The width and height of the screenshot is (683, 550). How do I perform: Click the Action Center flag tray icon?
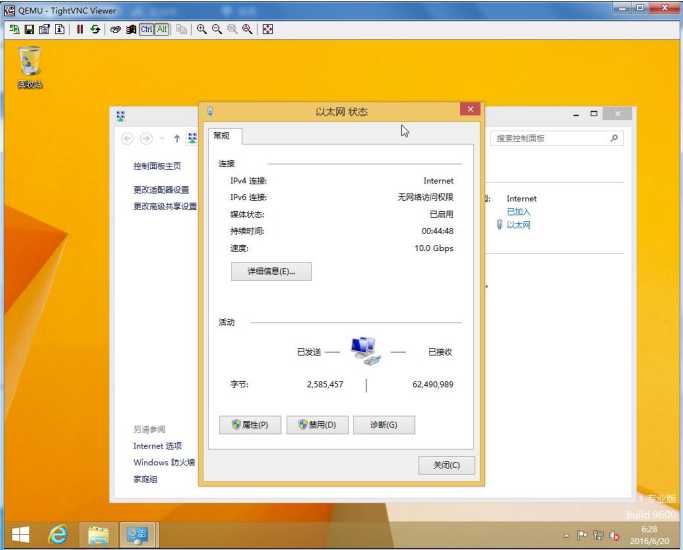pos(582,536)
